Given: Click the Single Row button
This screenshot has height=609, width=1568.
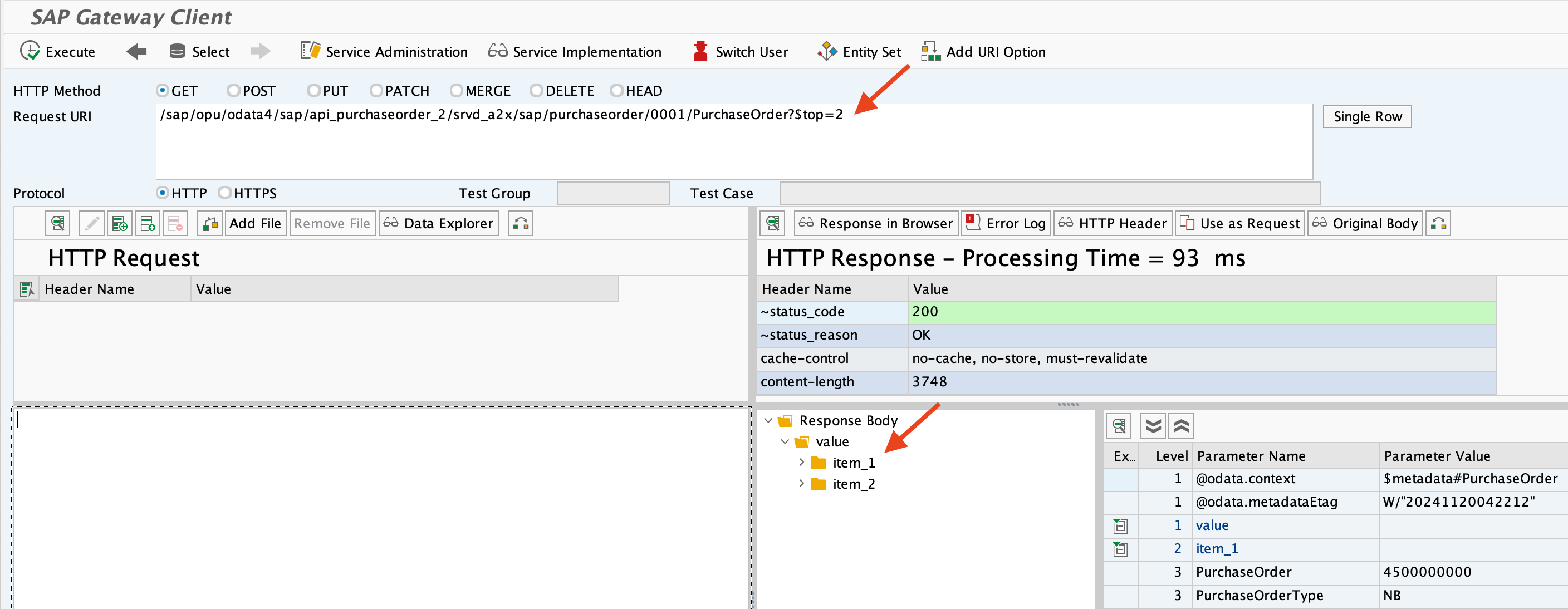Looking at the screenshot, I should pos(1366,116).
